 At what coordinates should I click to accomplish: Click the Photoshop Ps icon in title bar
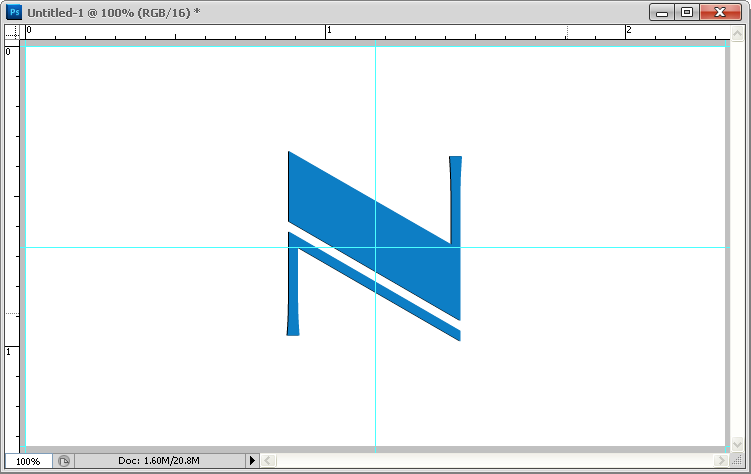pyautogui.click(x=15, y=12)
